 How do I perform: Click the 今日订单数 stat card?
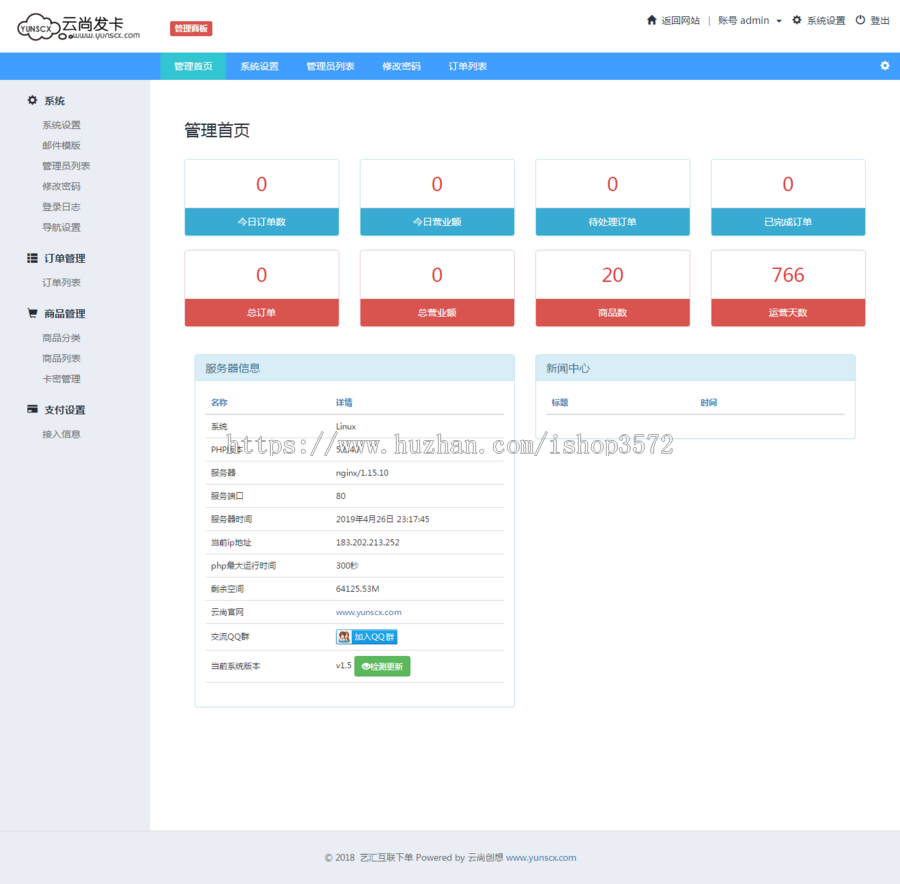[x=262, y=197]
